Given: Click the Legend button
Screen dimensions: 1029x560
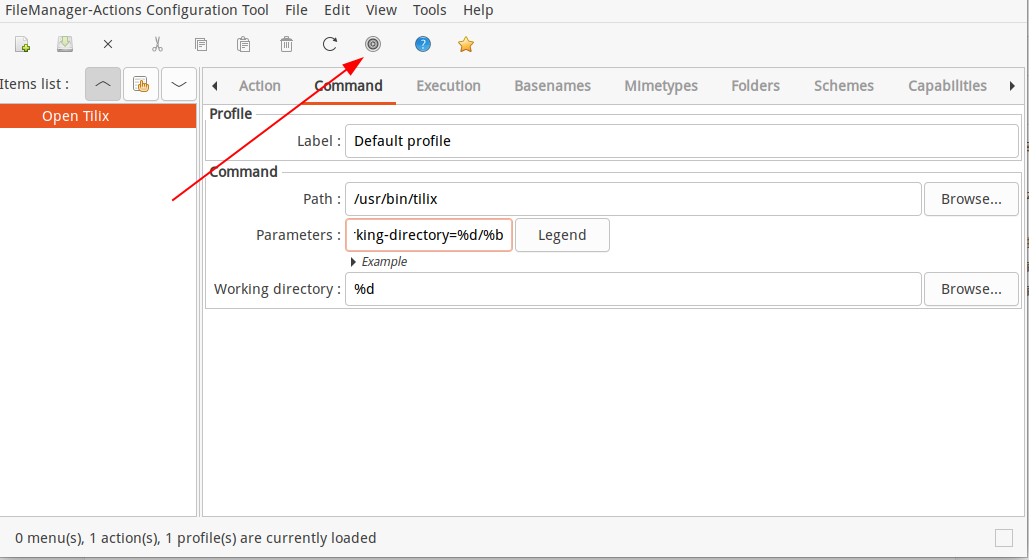Looking at the screenshot, I should [562, 235].
